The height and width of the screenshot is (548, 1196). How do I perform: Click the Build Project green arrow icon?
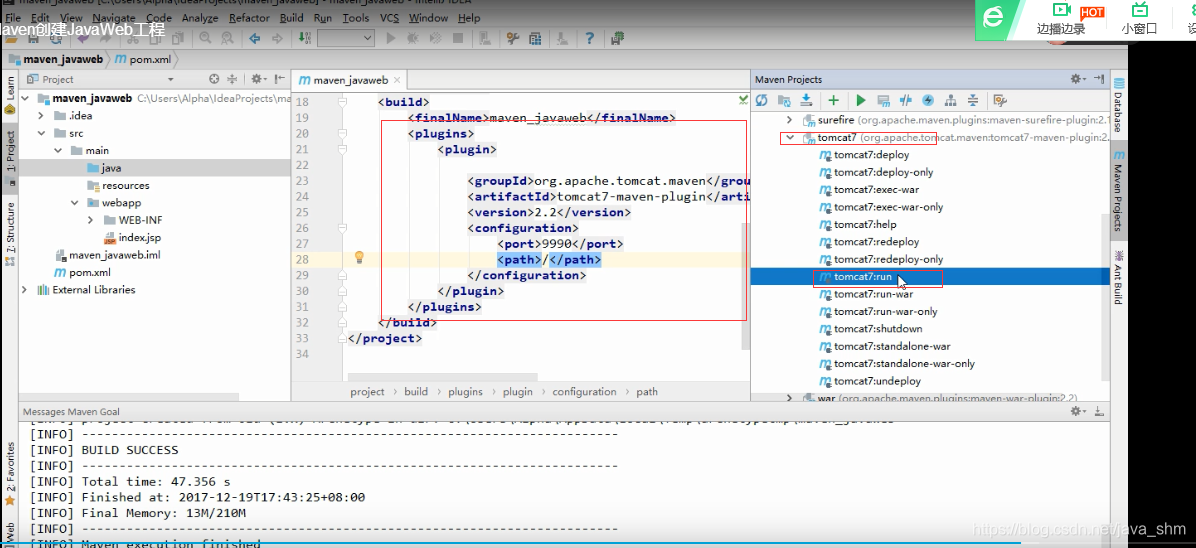coord(305,37)
